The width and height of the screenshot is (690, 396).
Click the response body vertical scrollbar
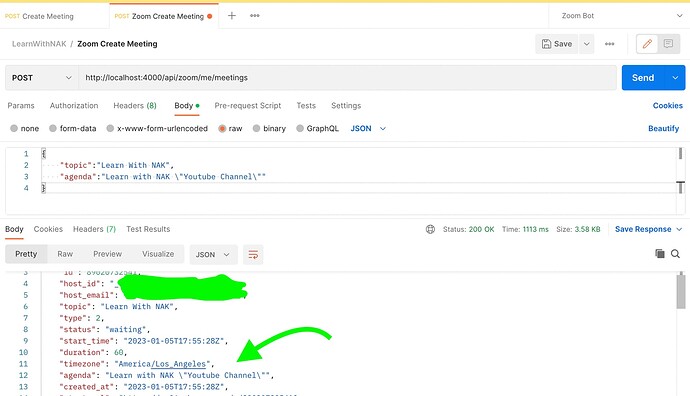point(681,292)
